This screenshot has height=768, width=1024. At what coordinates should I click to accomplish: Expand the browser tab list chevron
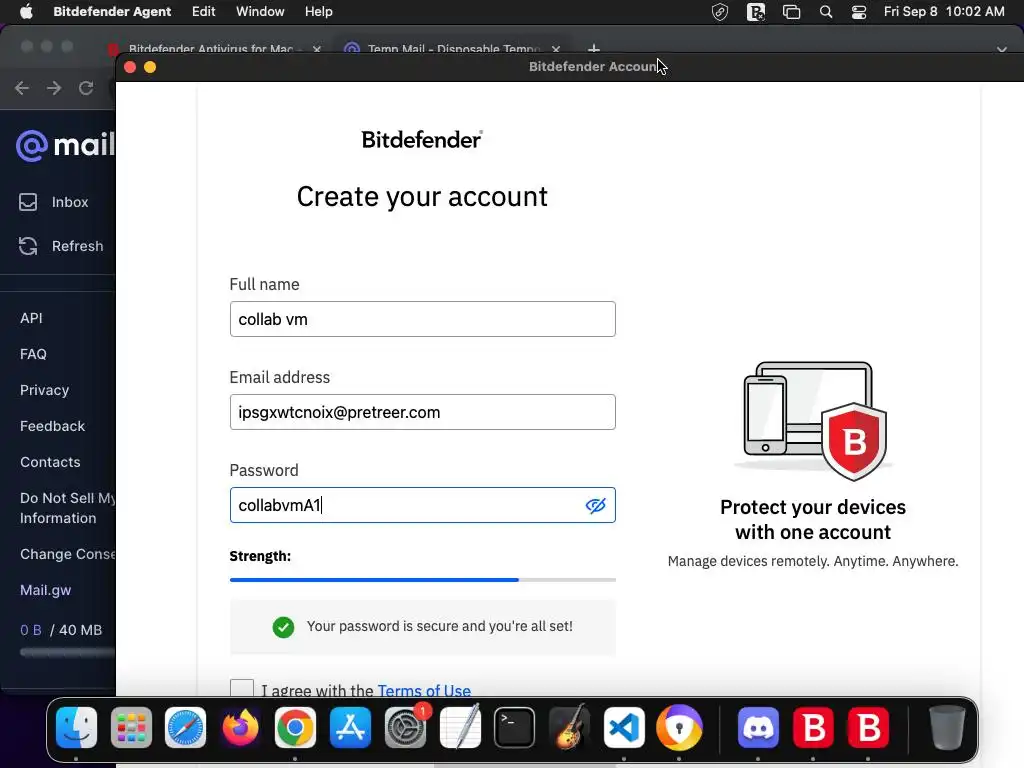pos(1001,49)
